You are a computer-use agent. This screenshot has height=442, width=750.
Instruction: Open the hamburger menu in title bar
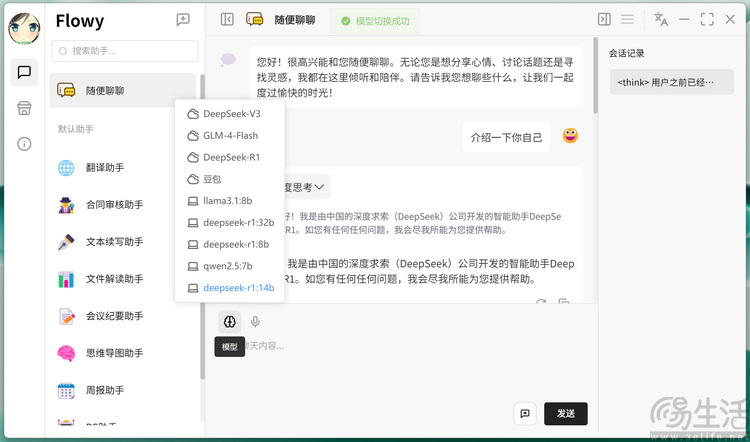[627, 19]
